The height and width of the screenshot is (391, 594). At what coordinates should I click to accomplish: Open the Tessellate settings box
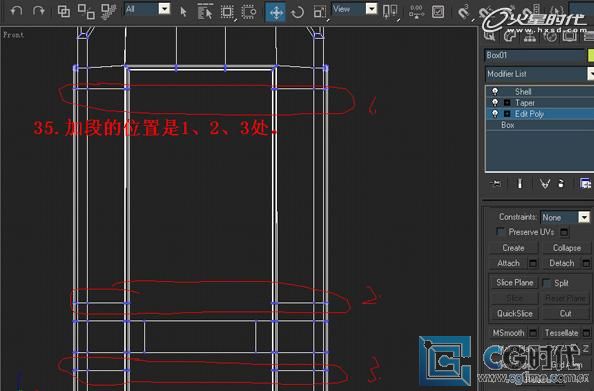[x=586, y=333]
